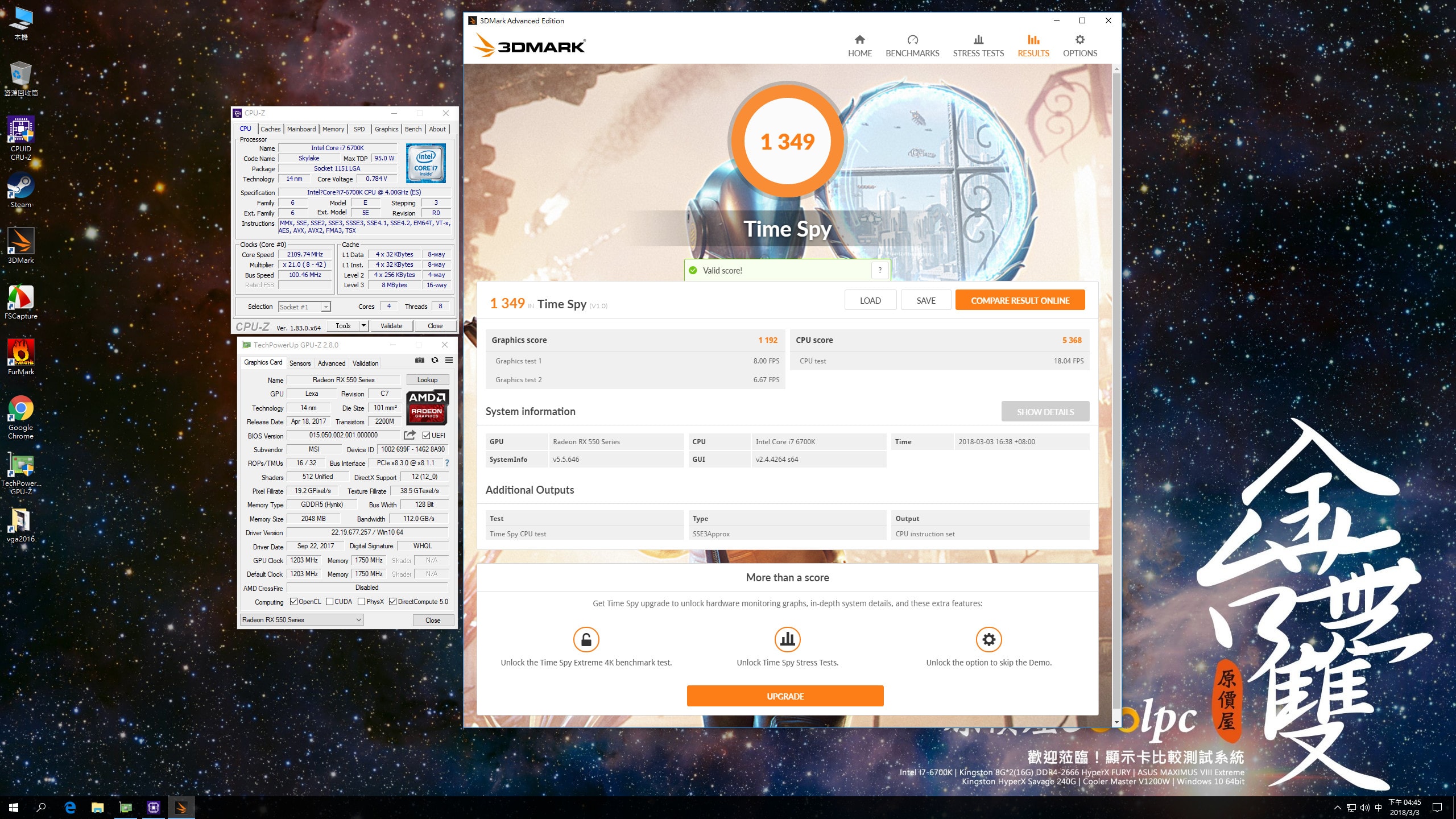Open the Sensors tab in GPU-Z

[300, 363]
